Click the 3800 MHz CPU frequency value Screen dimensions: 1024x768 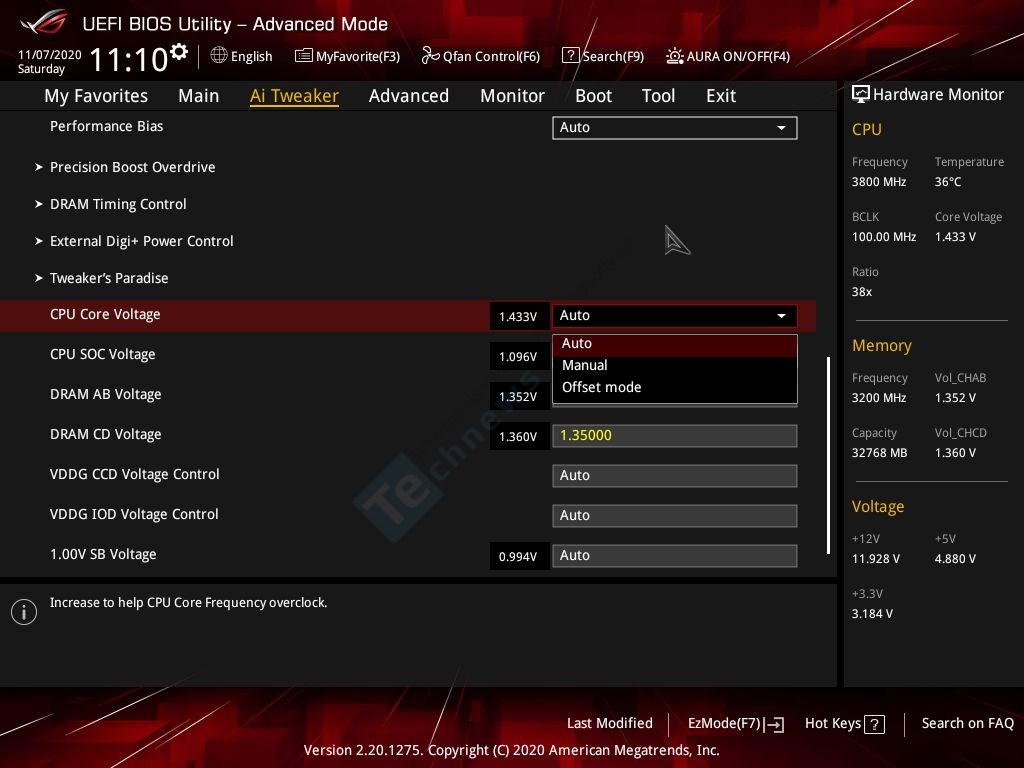coord(879,182)
